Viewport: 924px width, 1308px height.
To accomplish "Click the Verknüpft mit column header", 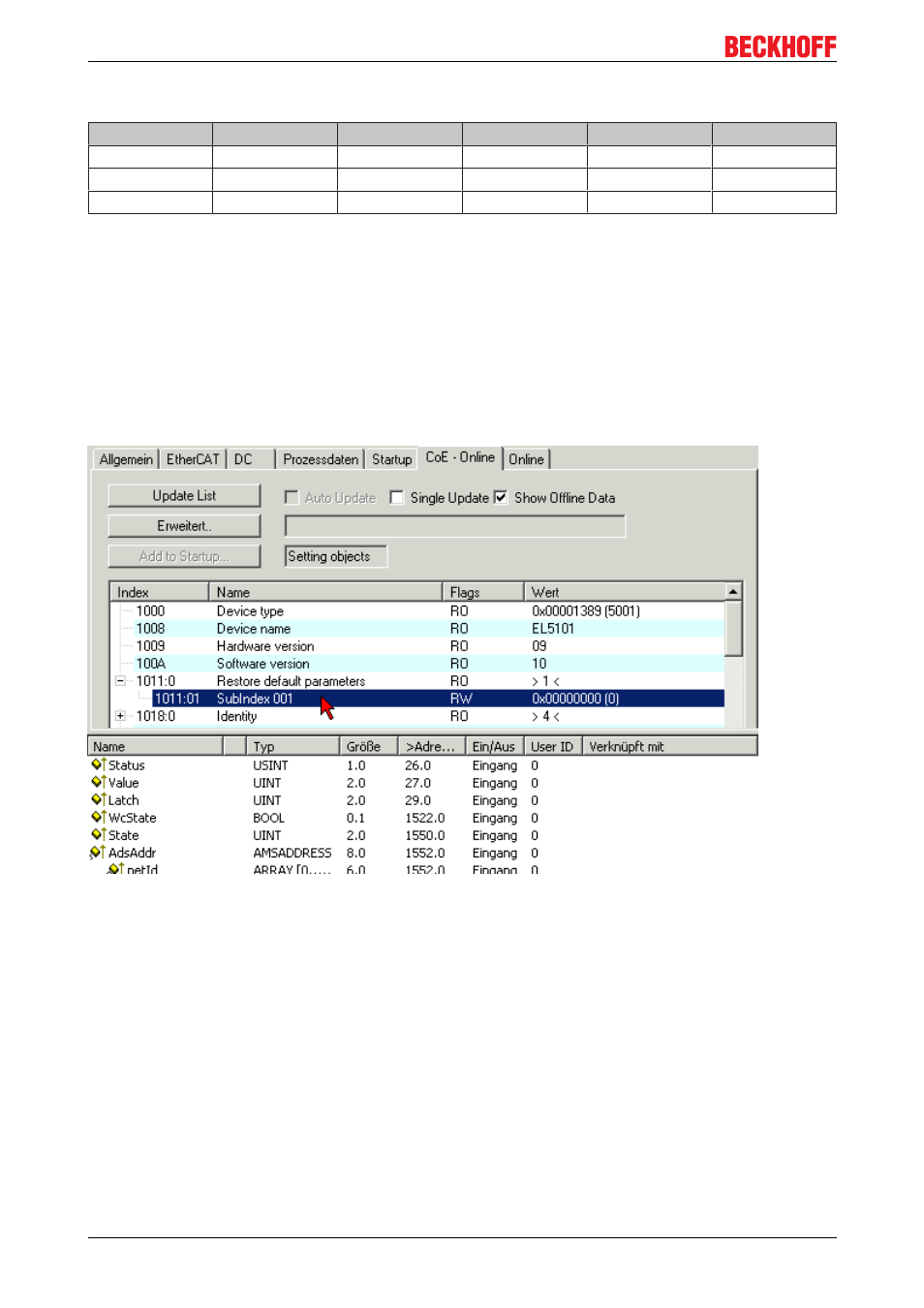I will [x=669, y=747].
